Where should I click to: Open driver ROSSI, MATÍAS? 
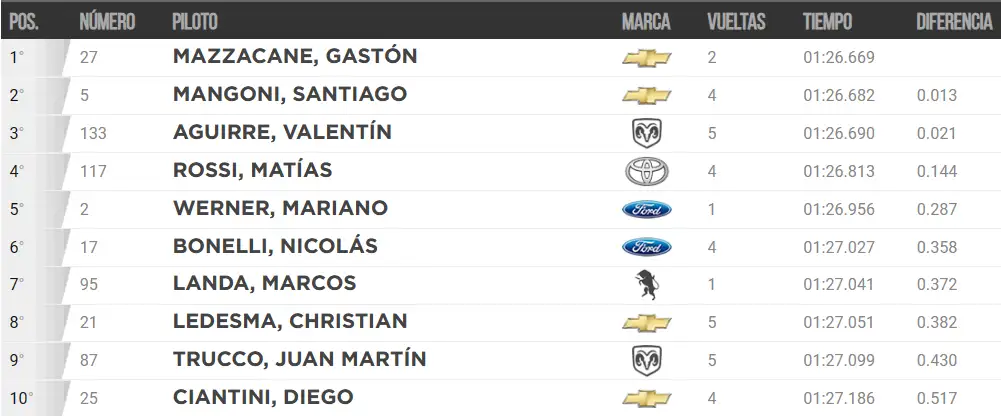click(253, 170)
